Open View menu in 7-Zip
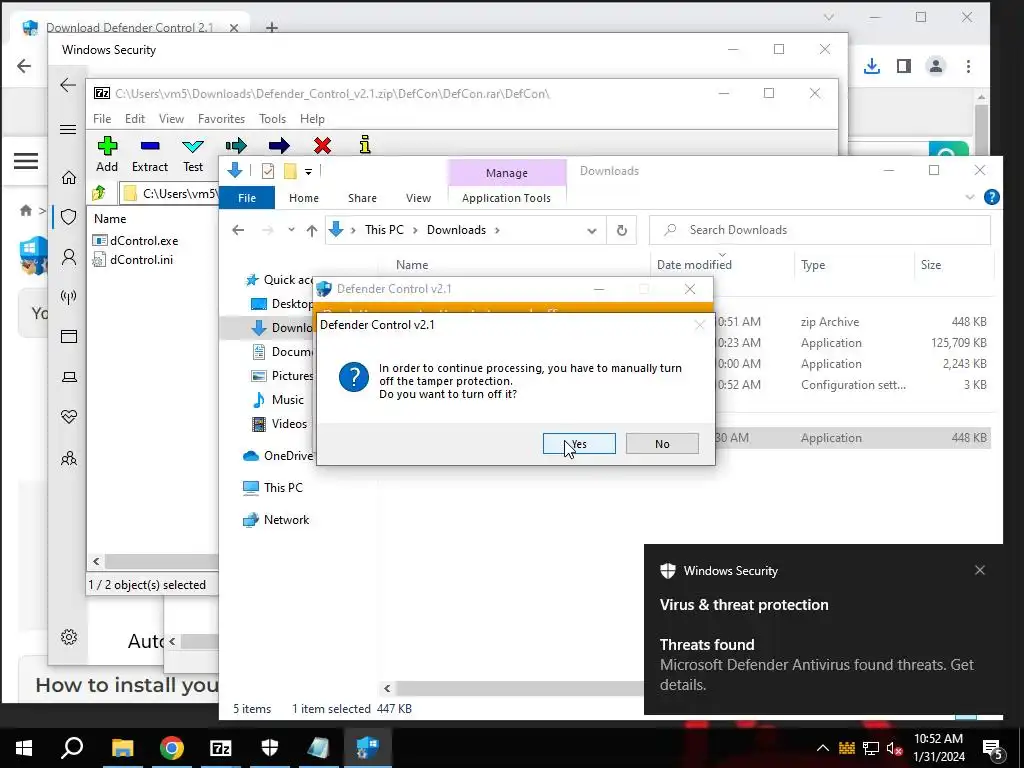 (x=171, y=119)
